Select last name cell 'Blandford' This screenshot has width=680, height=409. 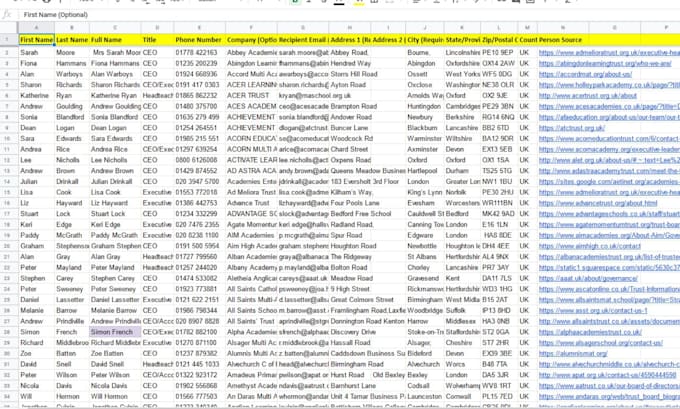pyautogui.click(x=72, y=117)
